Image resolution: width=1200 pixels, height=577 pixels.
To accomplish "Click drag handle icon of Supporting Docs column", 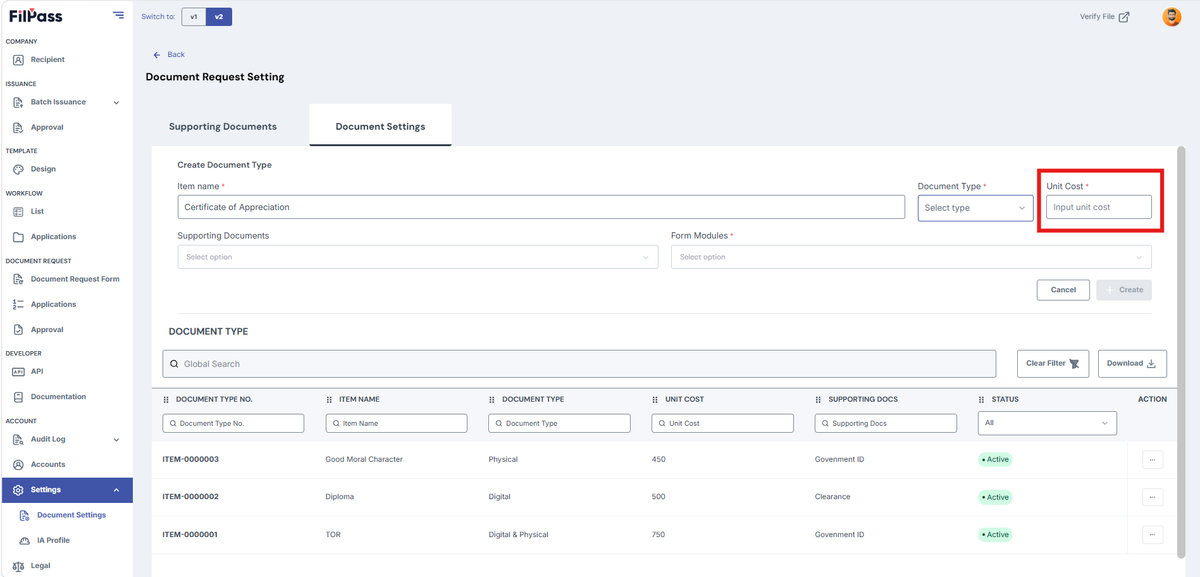I will click(x=819, y=400).
